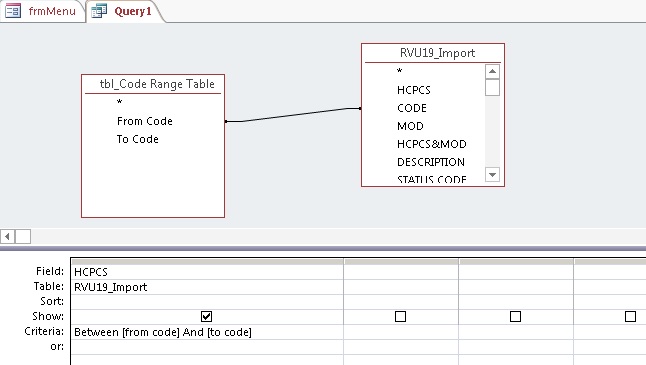Image resolution: width=646 pixels, height=365 pixels.
Task: Click the RVU19_Import scroll up arrow
Action: tap(492, 71)
